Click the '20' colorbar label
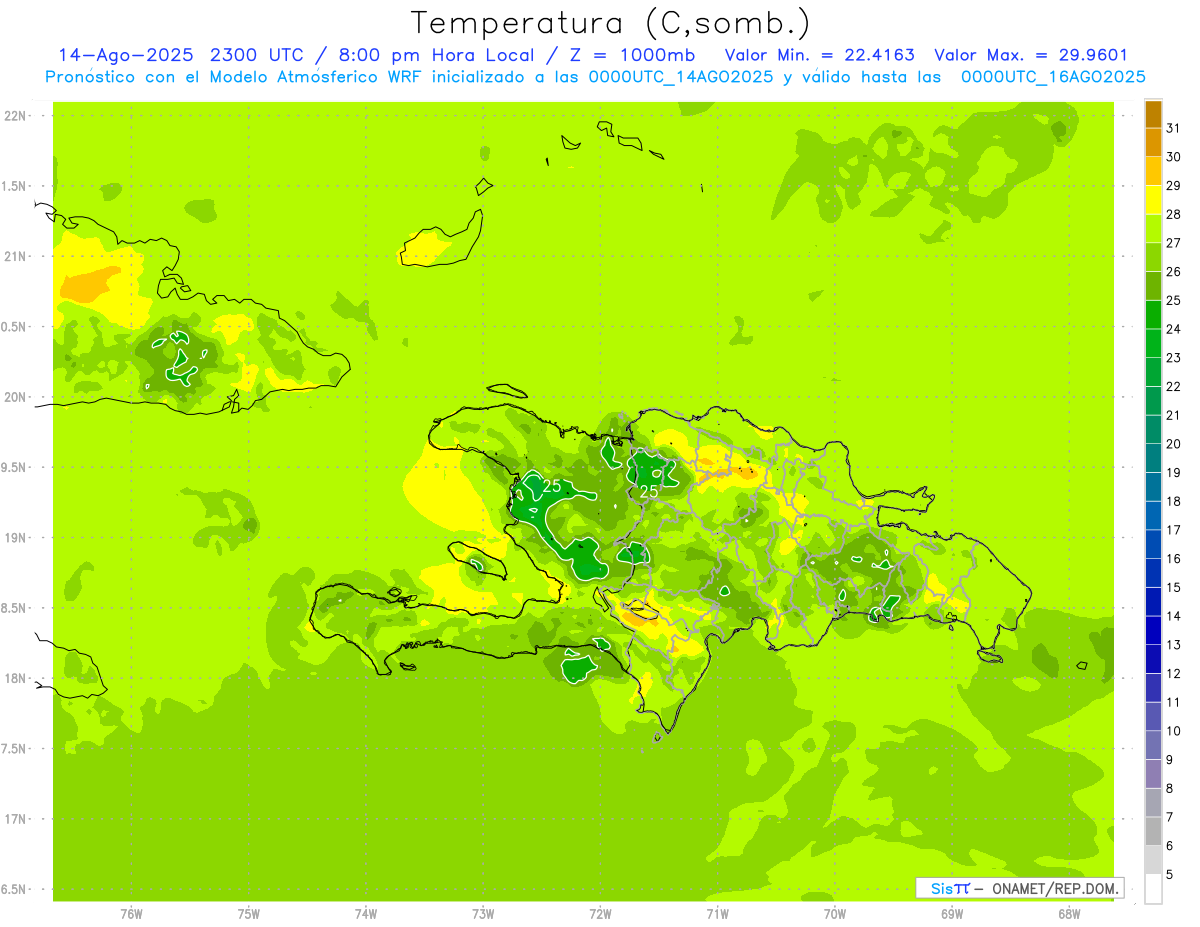The image size is (1200, 927). [x=1174, y=444]
